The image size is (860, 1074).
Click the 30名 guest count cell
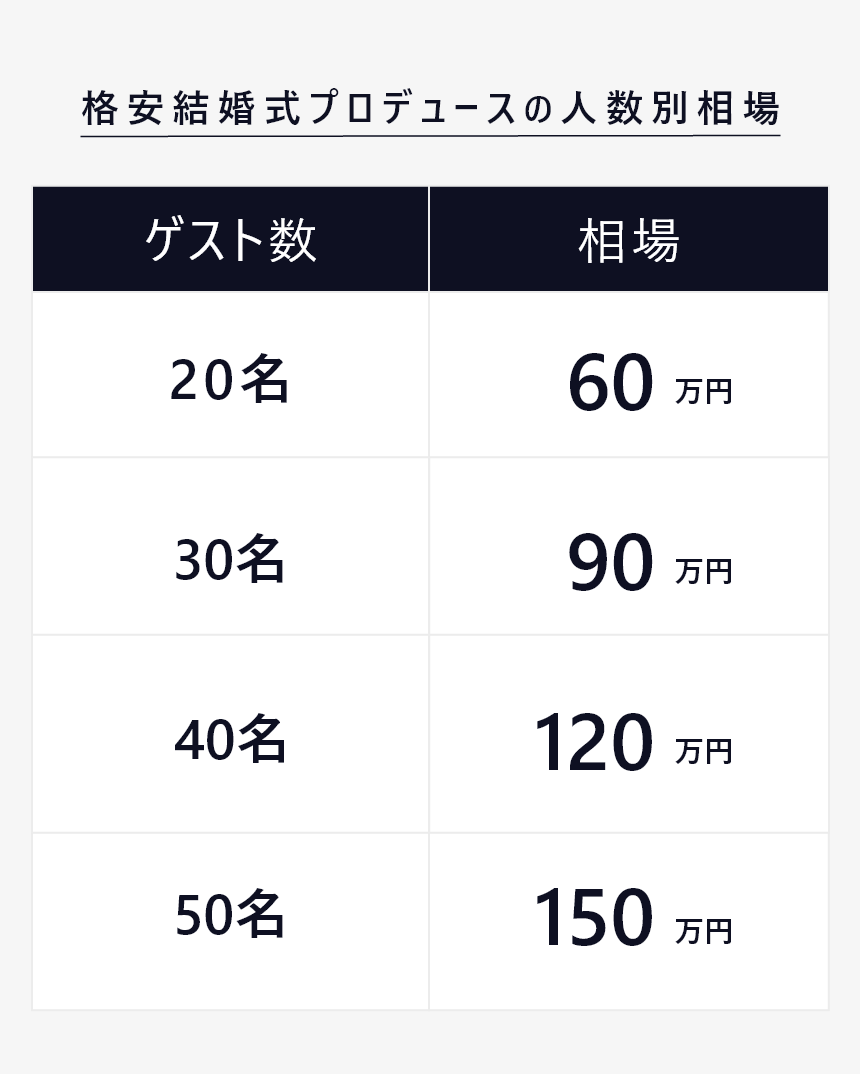tap(231, 546)
